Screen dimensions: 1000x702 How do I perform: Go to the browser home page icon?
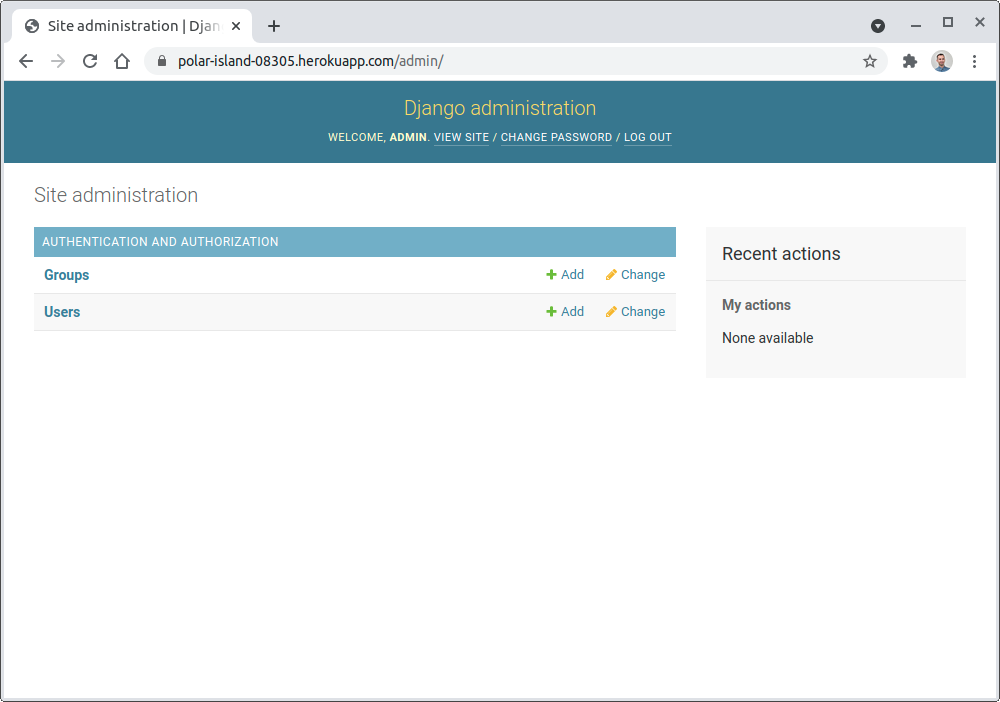point(122,61)
